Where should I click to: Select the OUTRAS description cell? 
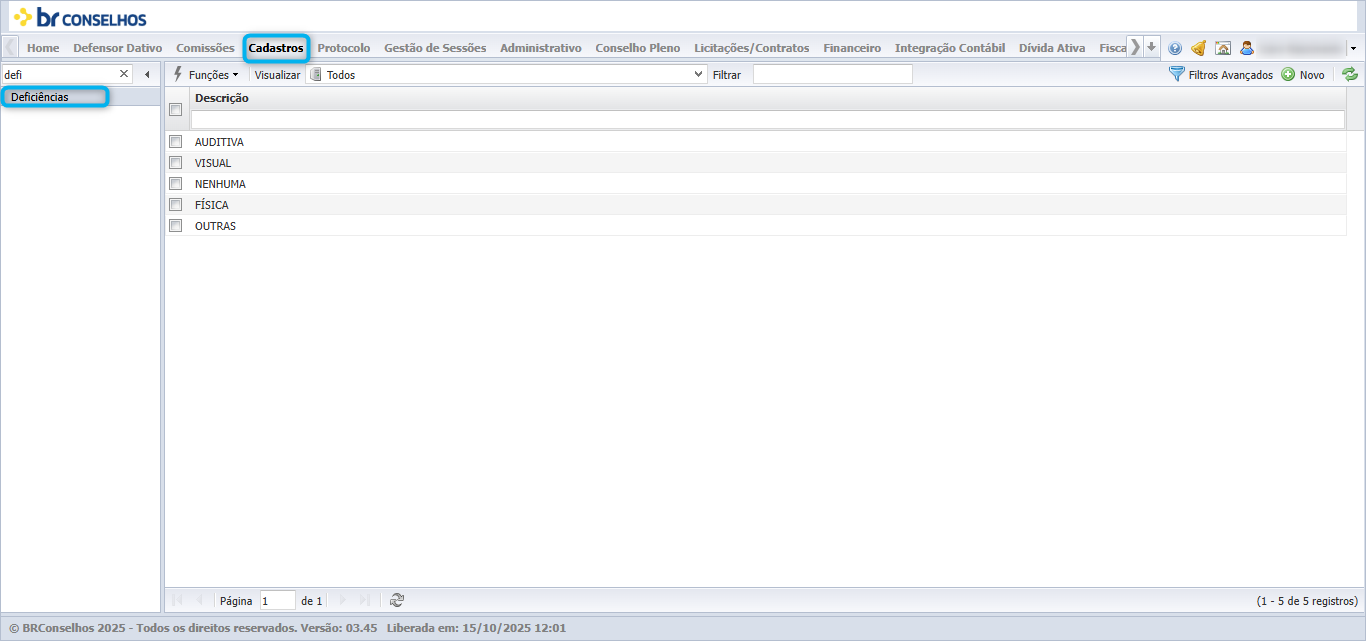(215, 226)
